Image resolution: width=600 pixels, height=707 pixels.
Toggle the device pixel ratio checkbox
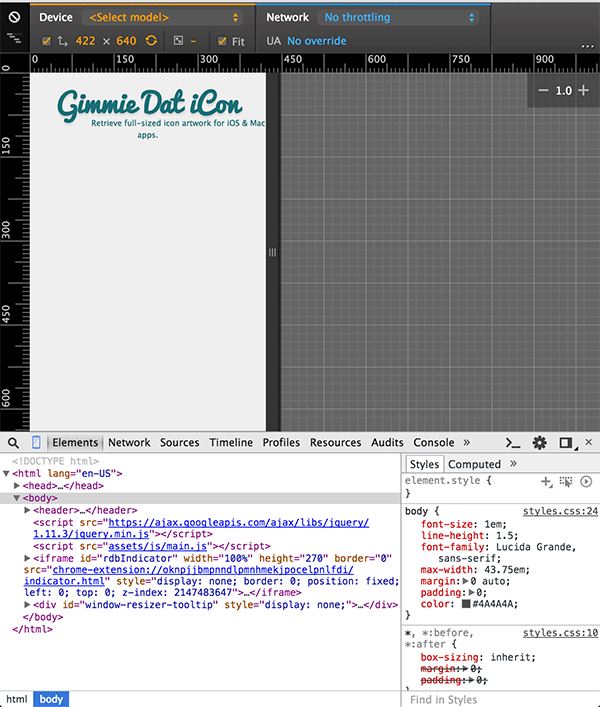click(x=178, y=41)
